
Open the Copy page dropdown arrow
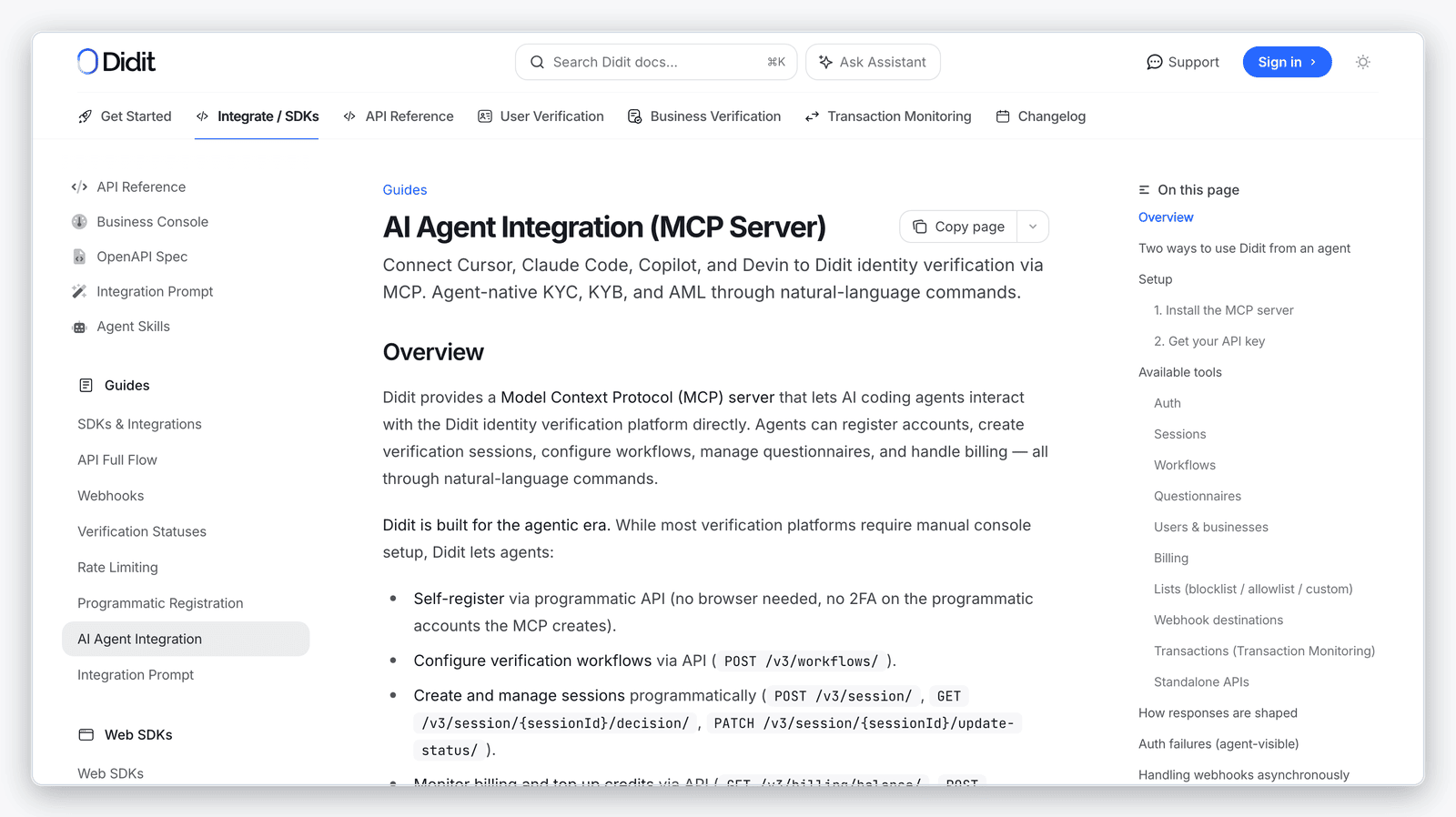pyautogui.click(x=1033, y=227)
